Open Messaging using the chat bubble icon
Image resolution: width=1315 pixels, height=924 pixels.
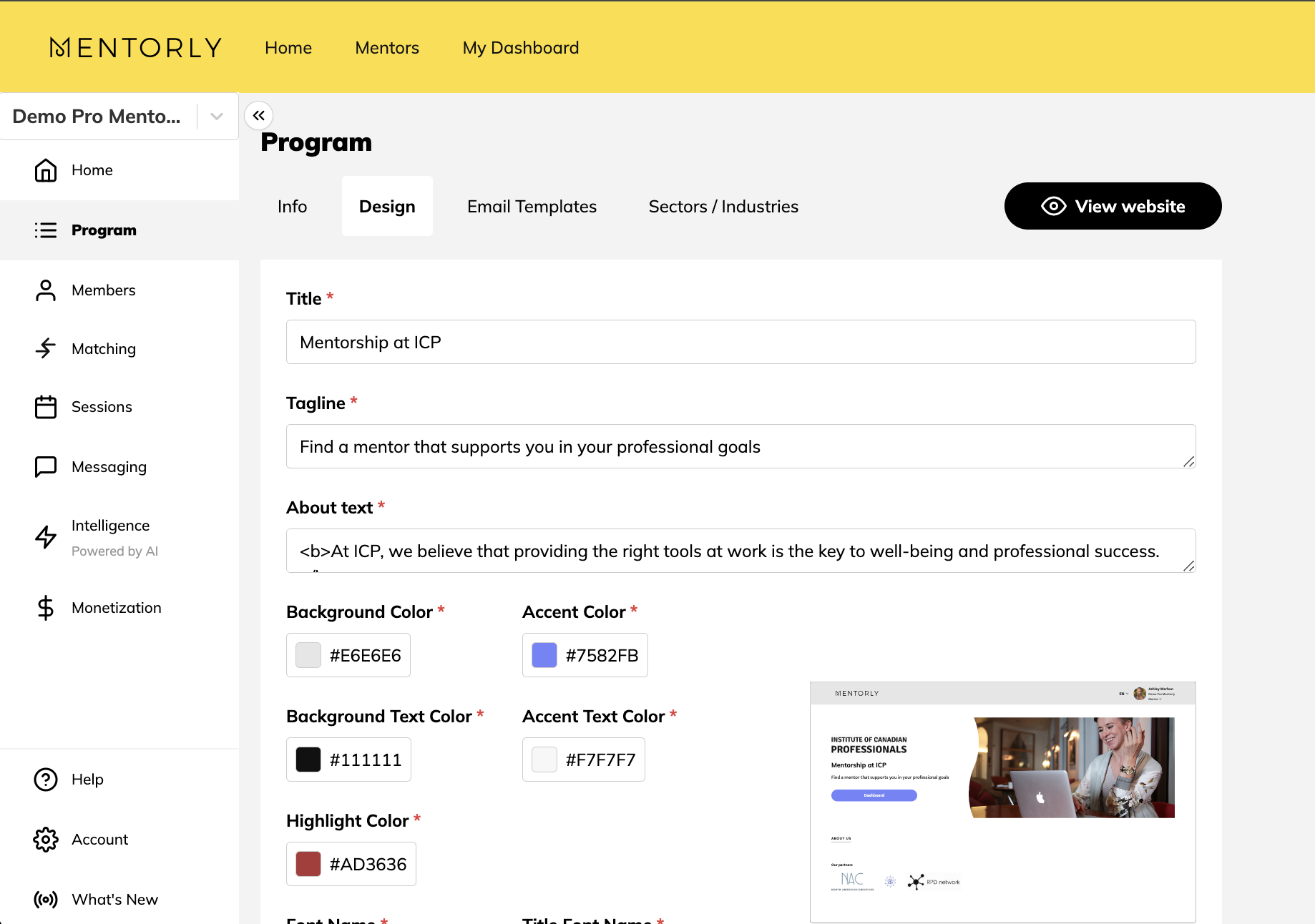pyautogui.click(x=46, y=466)
